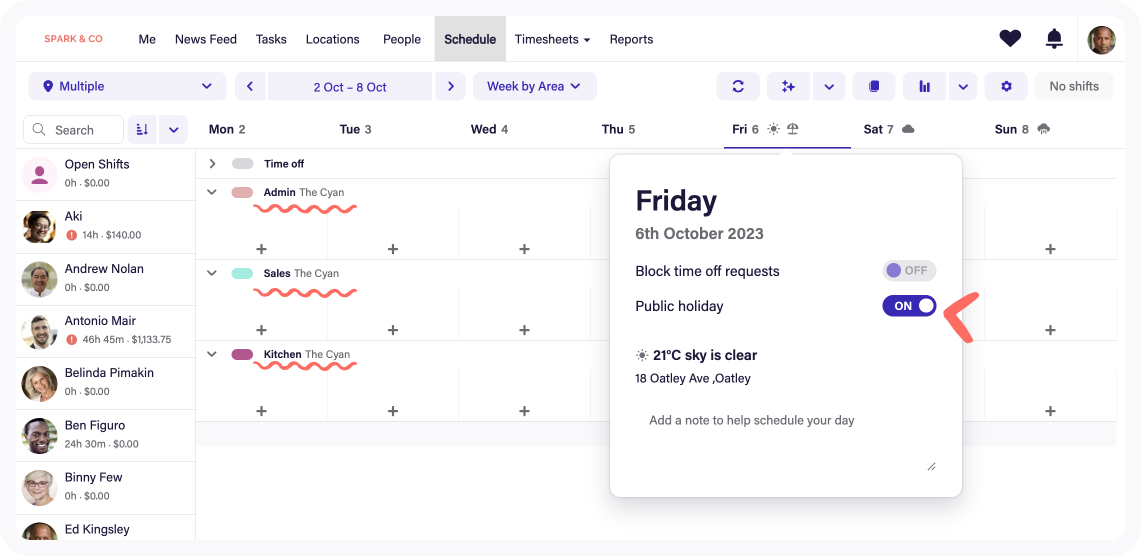The height and width of the screenshot is (556, 1141).
Task: Click the sparkle auto-schedule icon
Action: click(788, 86)
